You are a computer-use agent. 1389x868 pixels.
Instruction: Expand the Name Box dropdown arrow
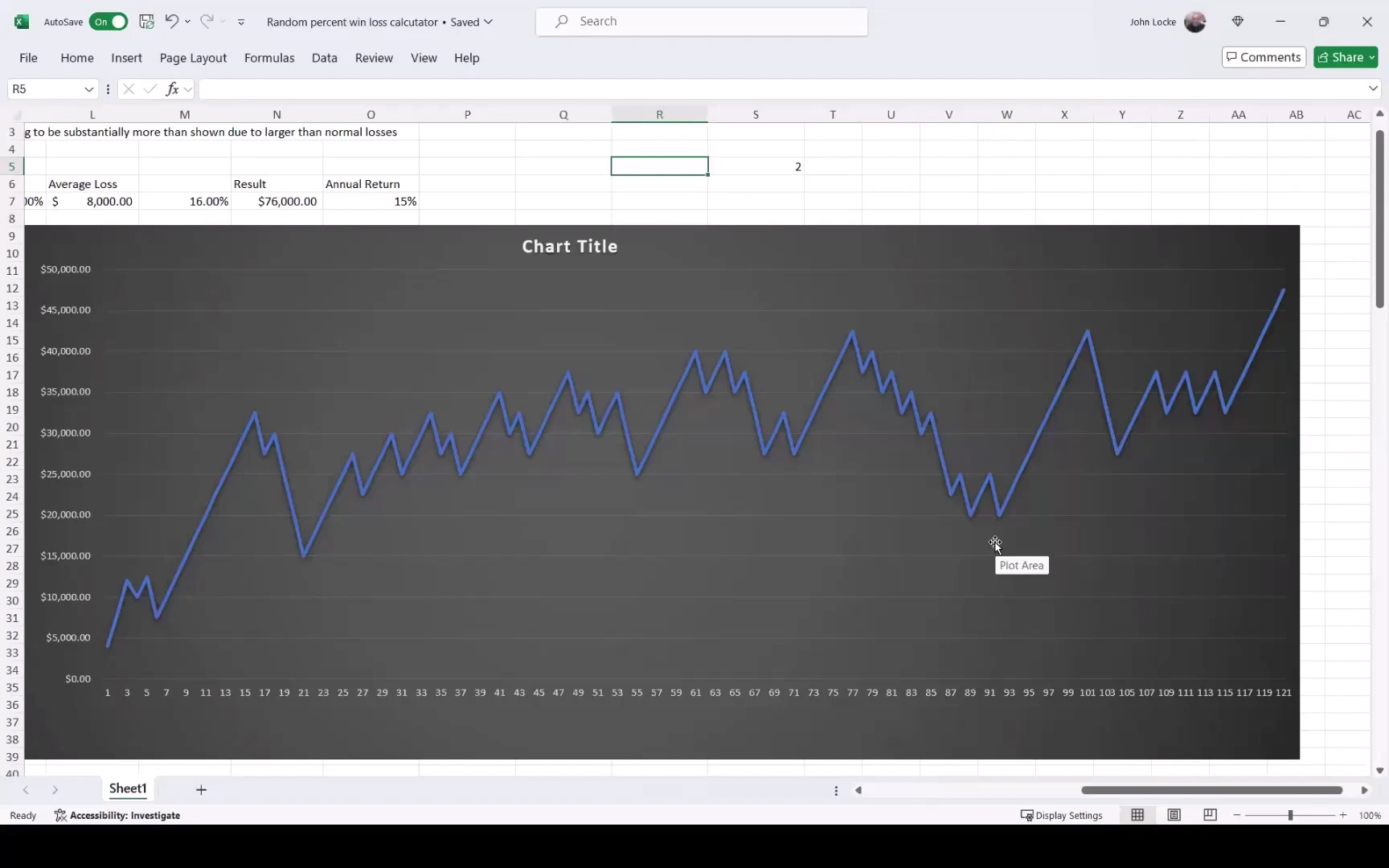coord(88,89)
